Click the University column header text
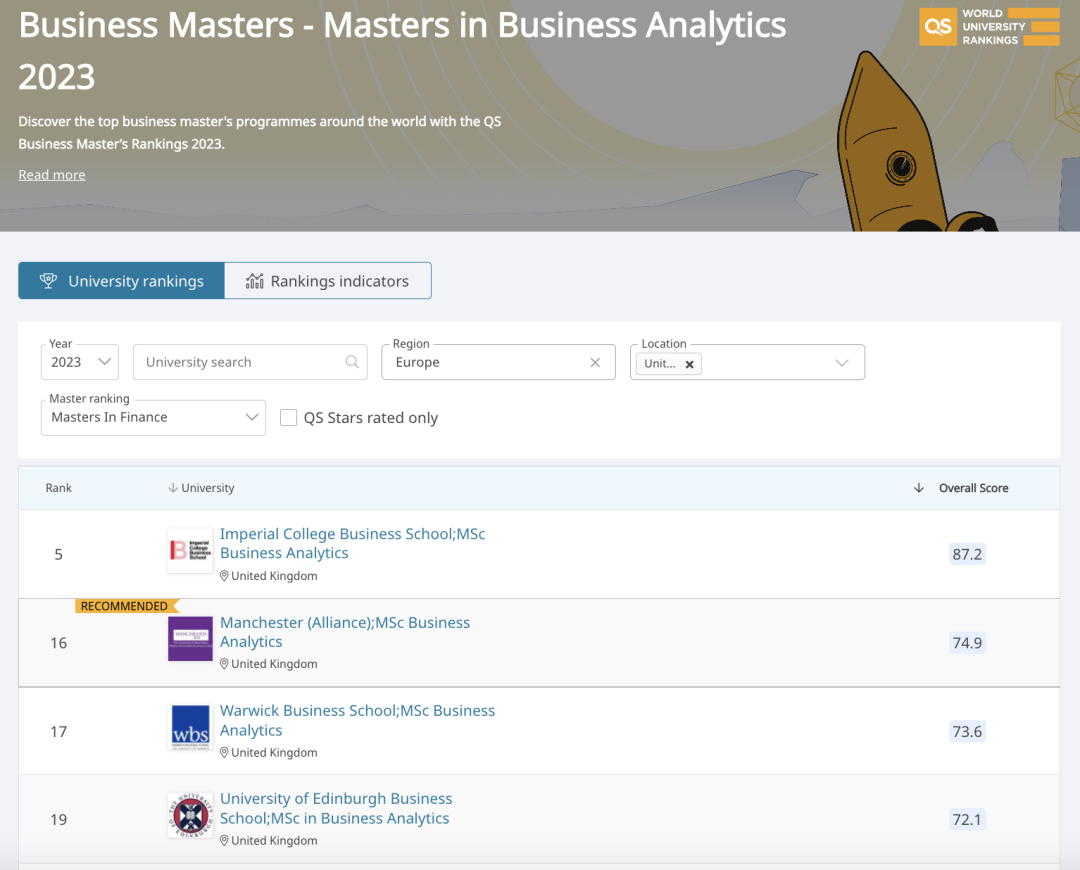1080x870 pixels. coord(208,488)
